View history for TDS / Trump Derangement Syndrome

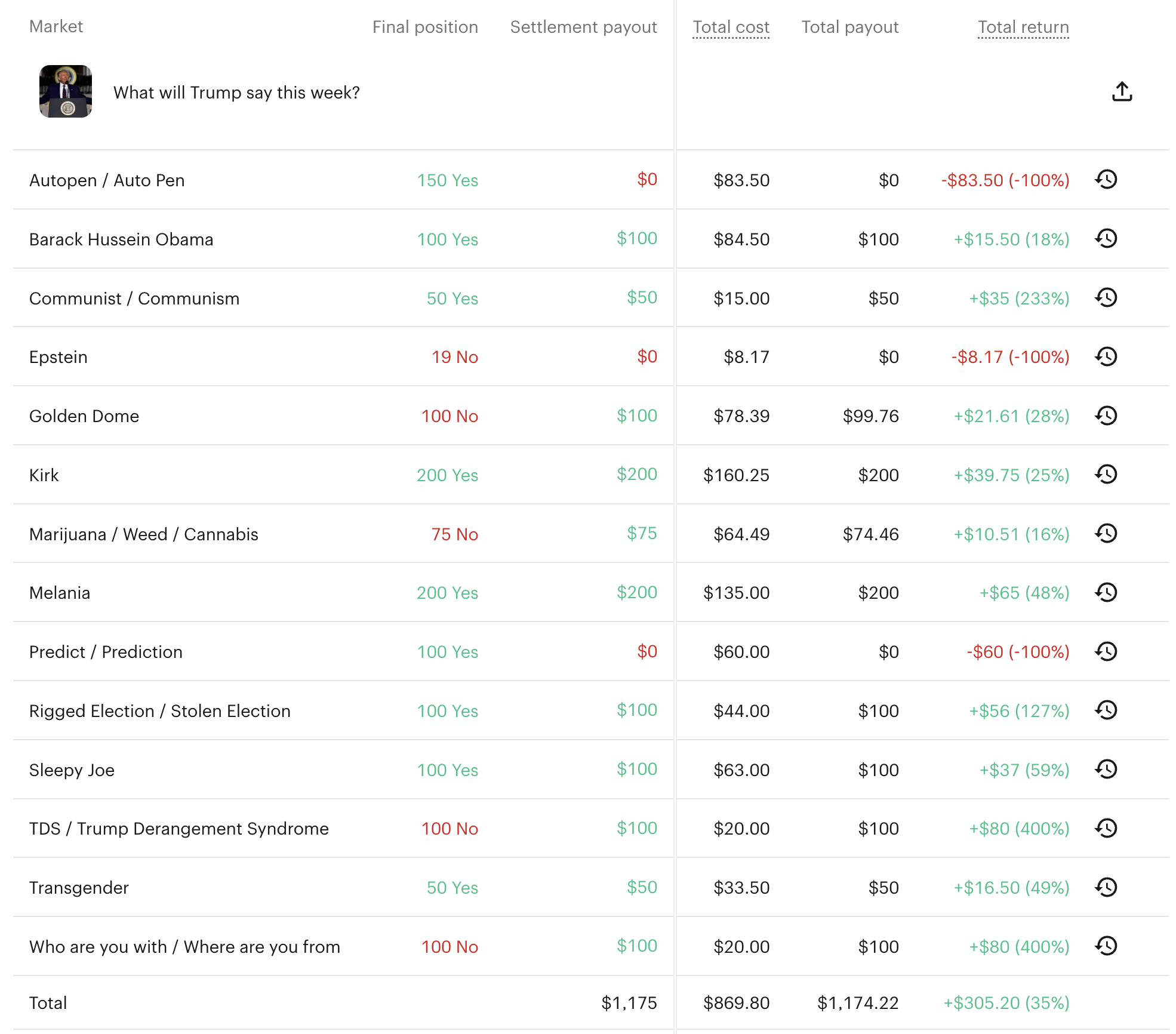coord(1107,828)
